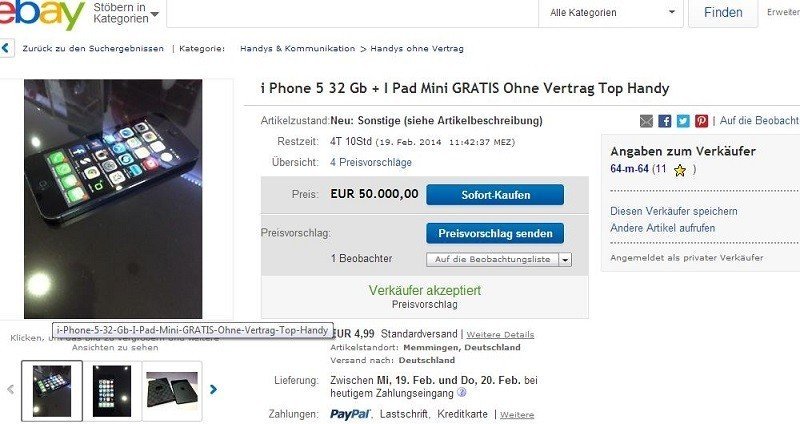Click the Finden search button
800x424 pixels.
click(723, 13)
